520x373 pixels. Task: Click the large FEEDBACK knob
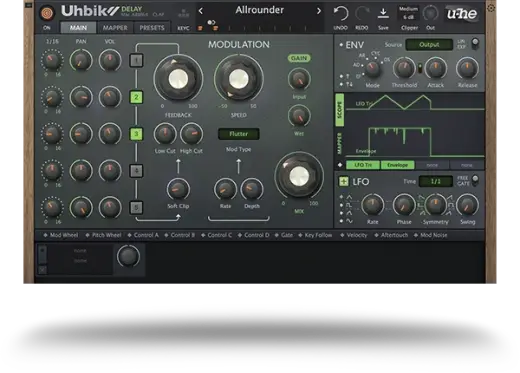coord(178,79)
